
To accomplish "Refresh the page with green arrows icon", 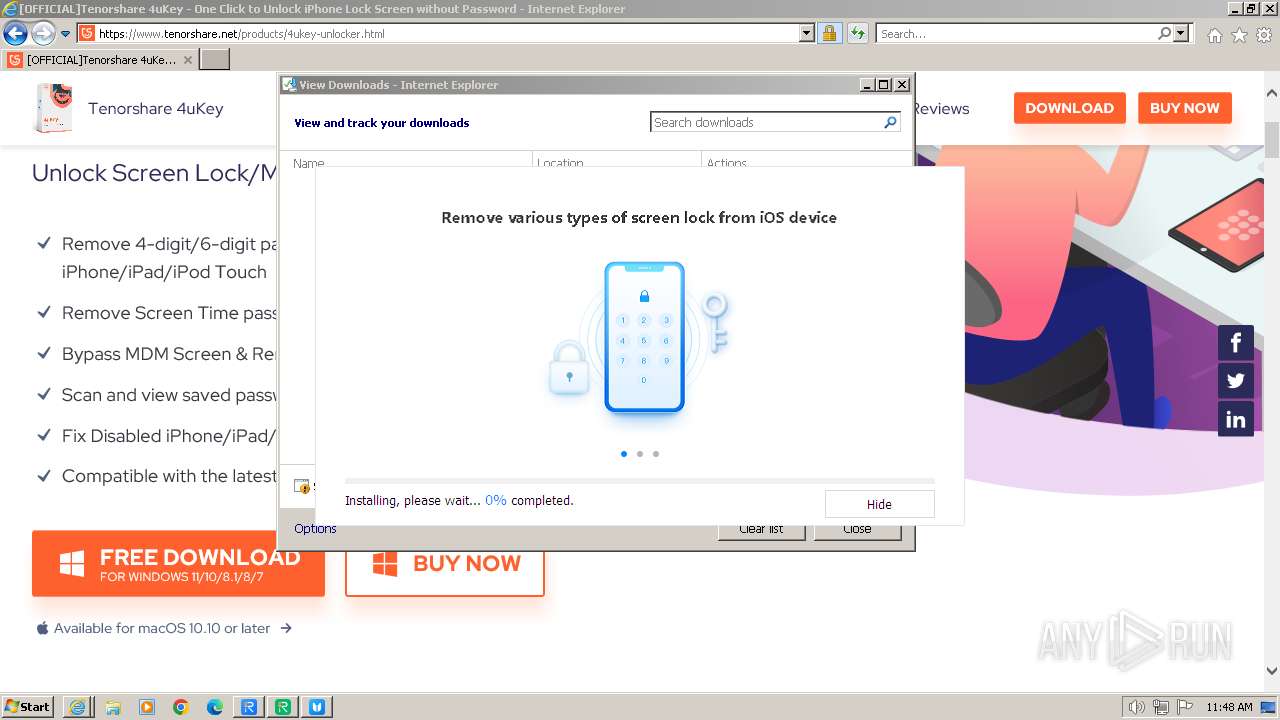I will point(857,33).
